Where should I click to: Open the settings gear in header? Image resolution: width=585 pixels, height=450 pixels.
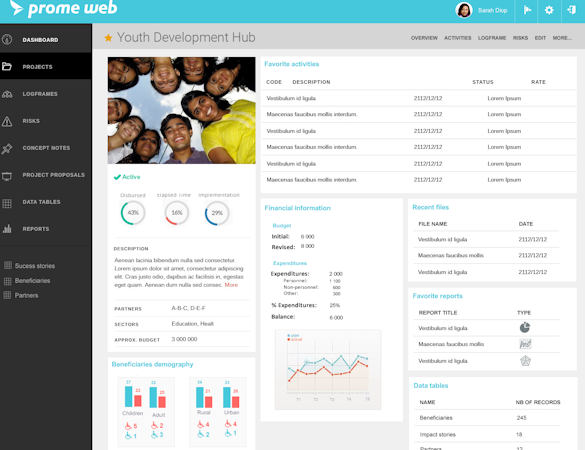549,10
